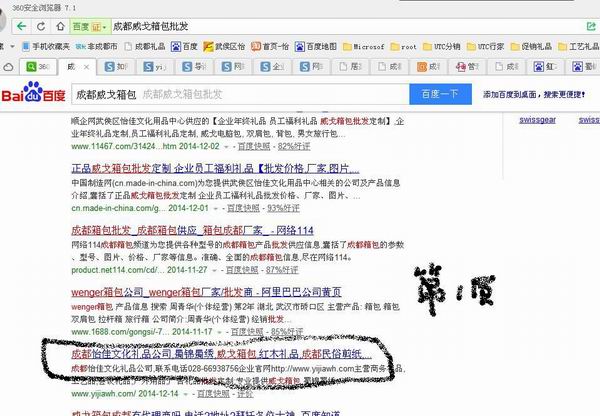Switch to the Sogou tab labeled 导

coord(194,67)
